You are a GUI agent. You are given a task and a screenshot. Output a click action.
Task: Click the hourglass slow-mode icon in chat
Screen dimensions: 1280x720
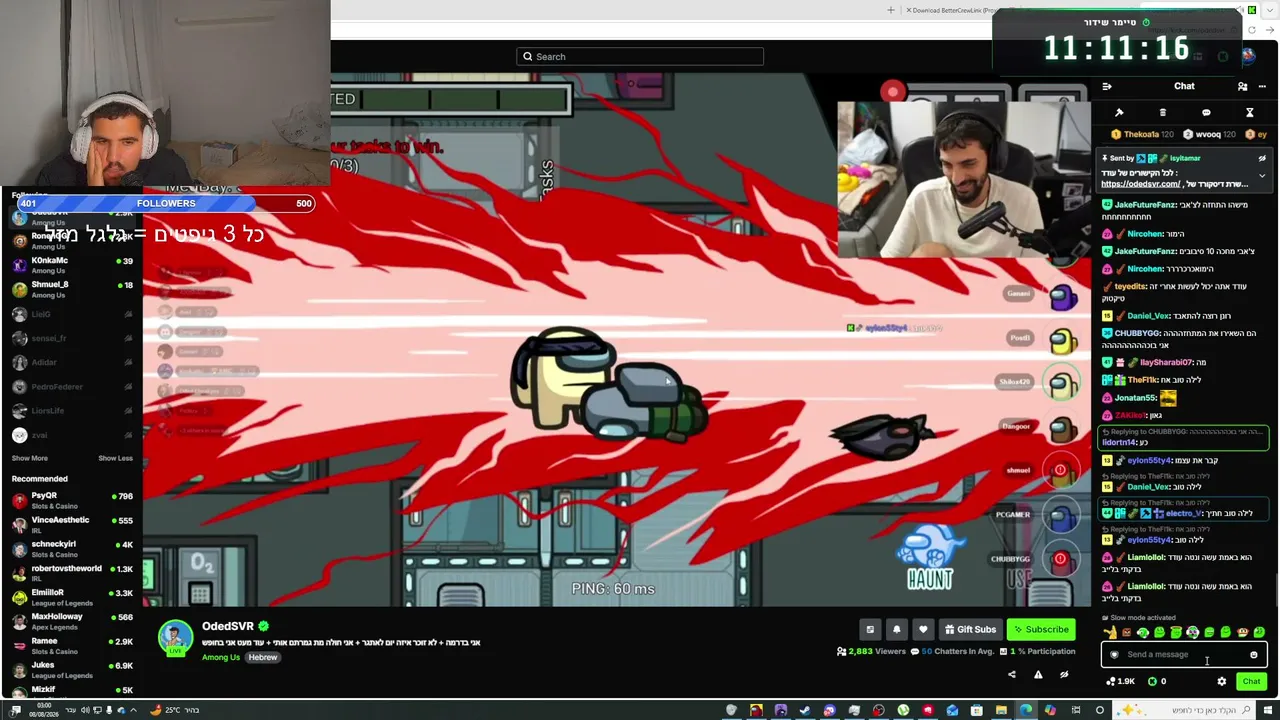coord(1249,113)
